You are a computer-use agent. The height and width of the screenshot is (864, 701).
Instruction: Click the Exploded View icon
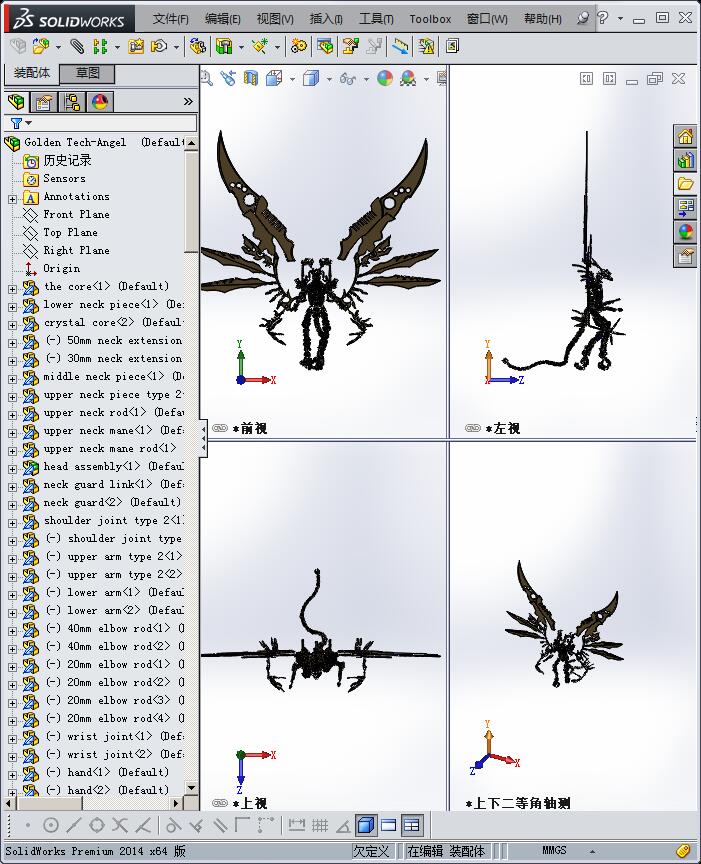(350, 46)
